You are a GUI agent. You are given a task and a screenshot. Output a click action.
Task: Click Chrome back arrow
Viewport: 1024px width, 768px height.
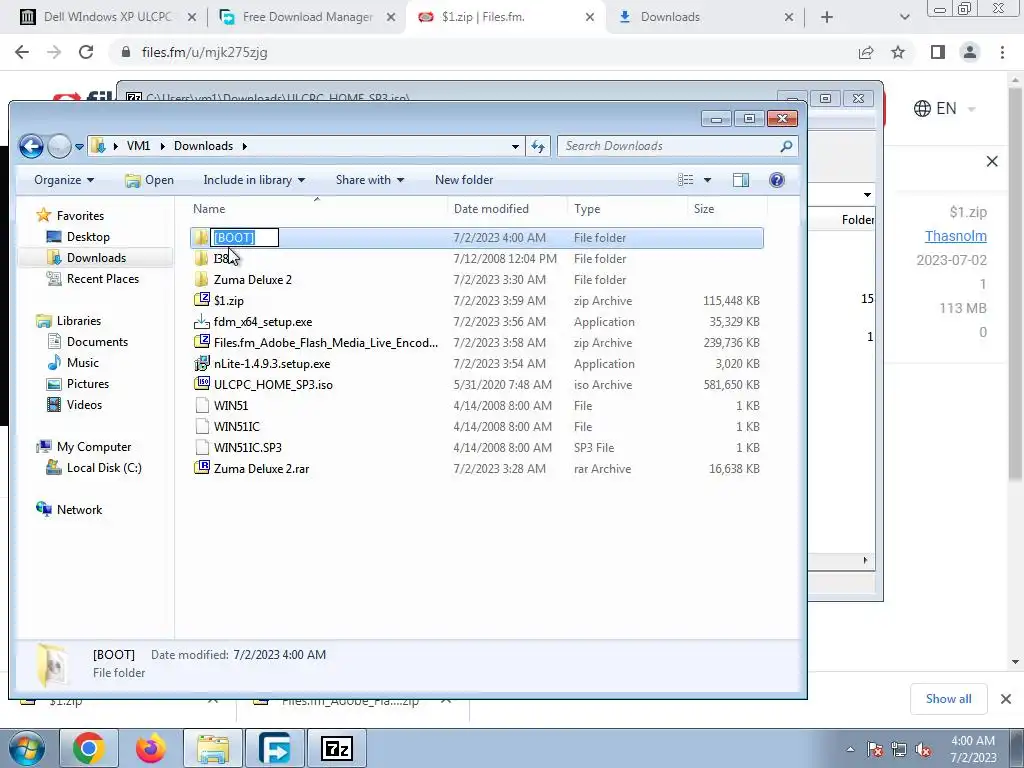22,52
